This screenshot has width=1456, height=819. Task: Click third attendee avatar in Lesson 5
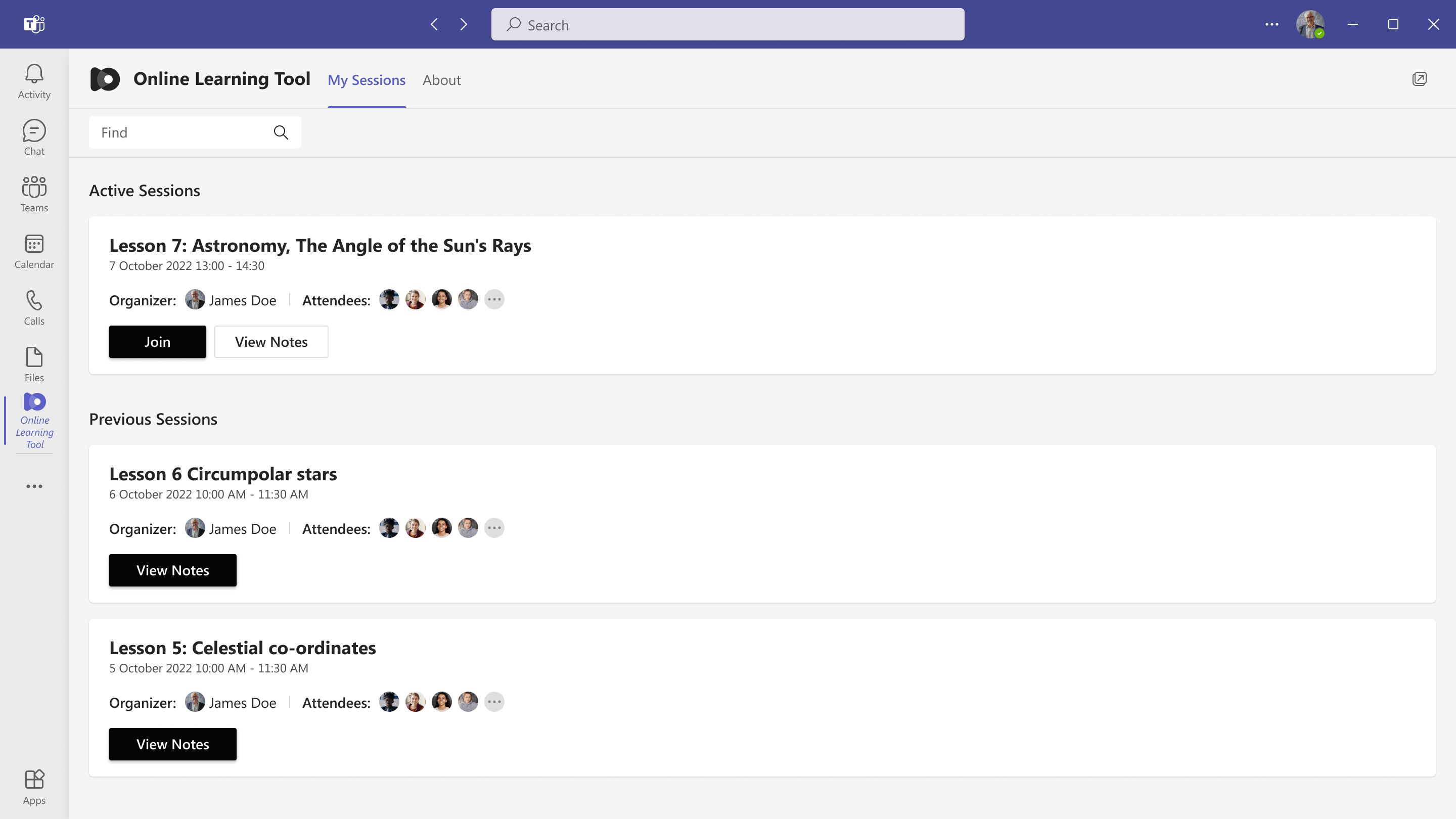pyautogui.click(x=441, y=702)
